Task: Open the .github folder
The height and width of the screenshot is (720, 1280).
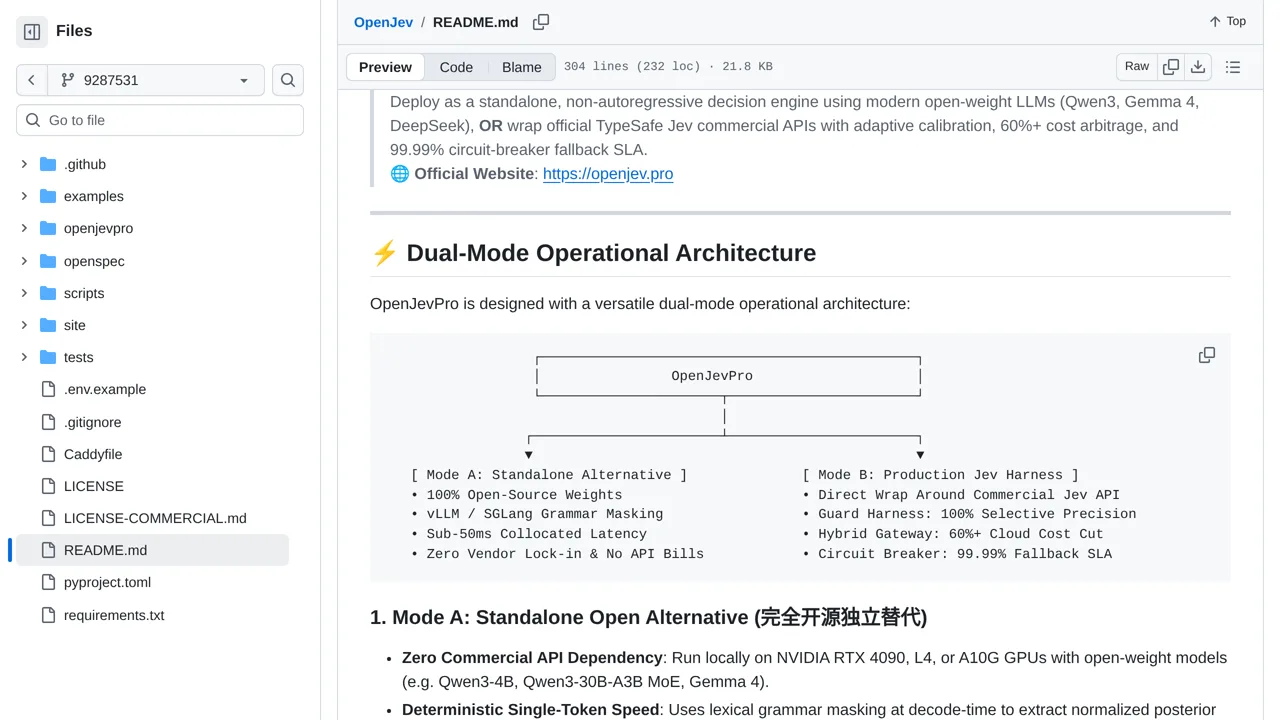Action: (x=84, y=164)
